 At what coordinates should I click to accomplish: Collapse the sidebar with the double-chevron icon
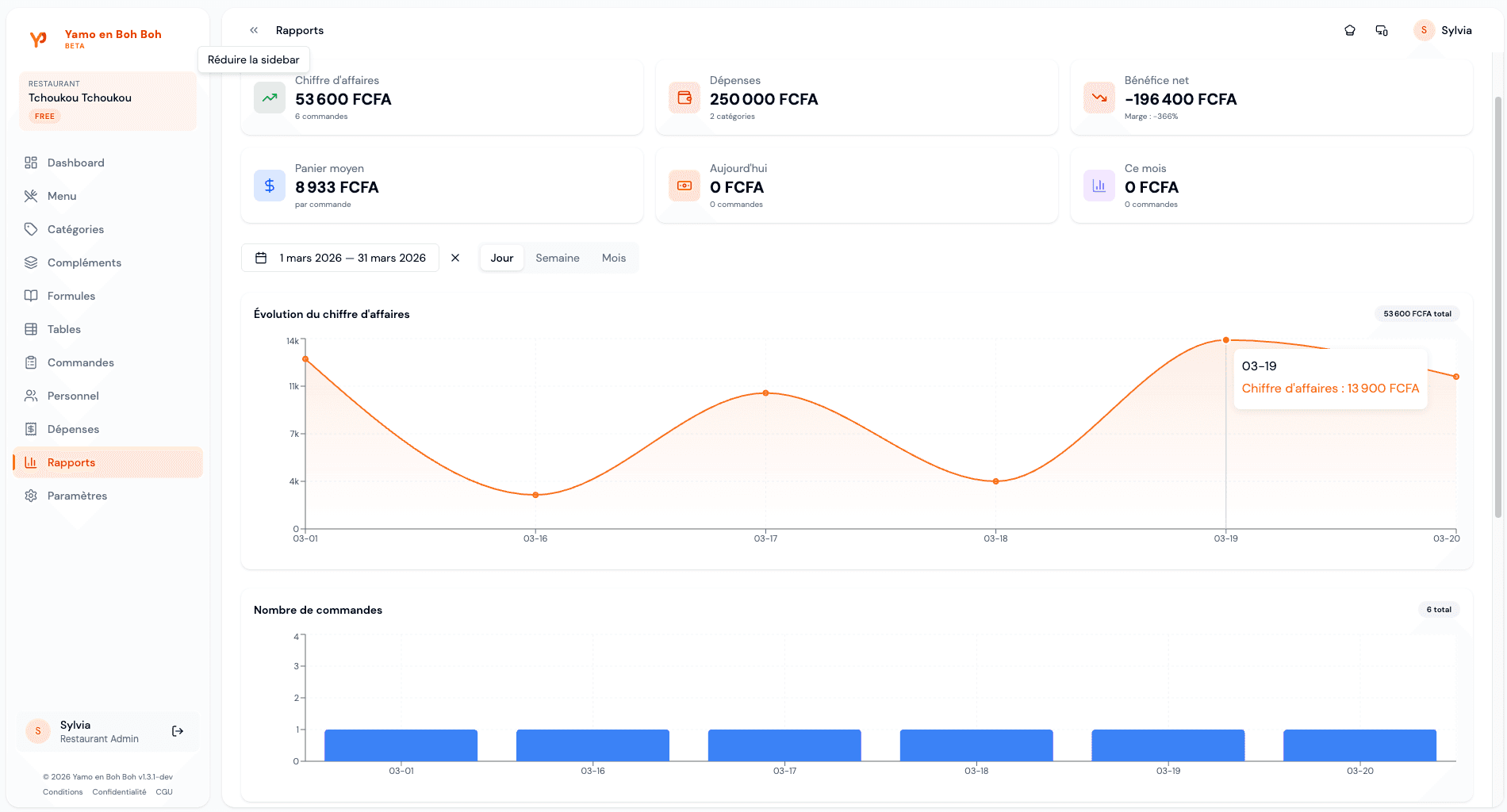click(254, 30)
